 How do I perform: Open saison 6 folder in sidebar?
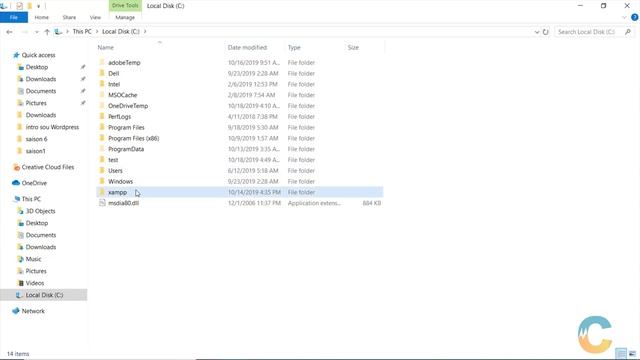click(36, 139)
